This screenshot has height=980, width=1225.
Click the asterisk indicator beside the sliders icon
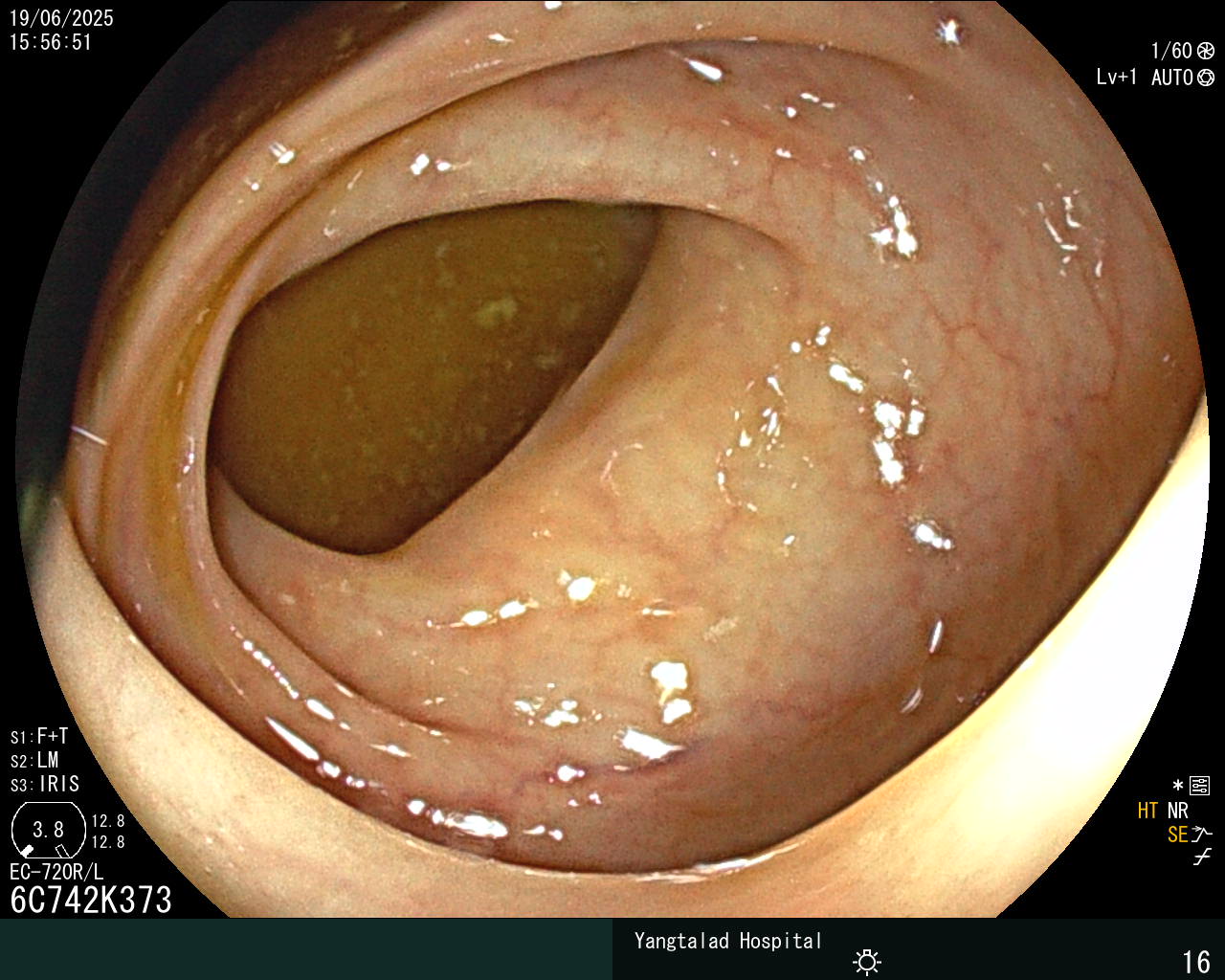pos(1178,787)
